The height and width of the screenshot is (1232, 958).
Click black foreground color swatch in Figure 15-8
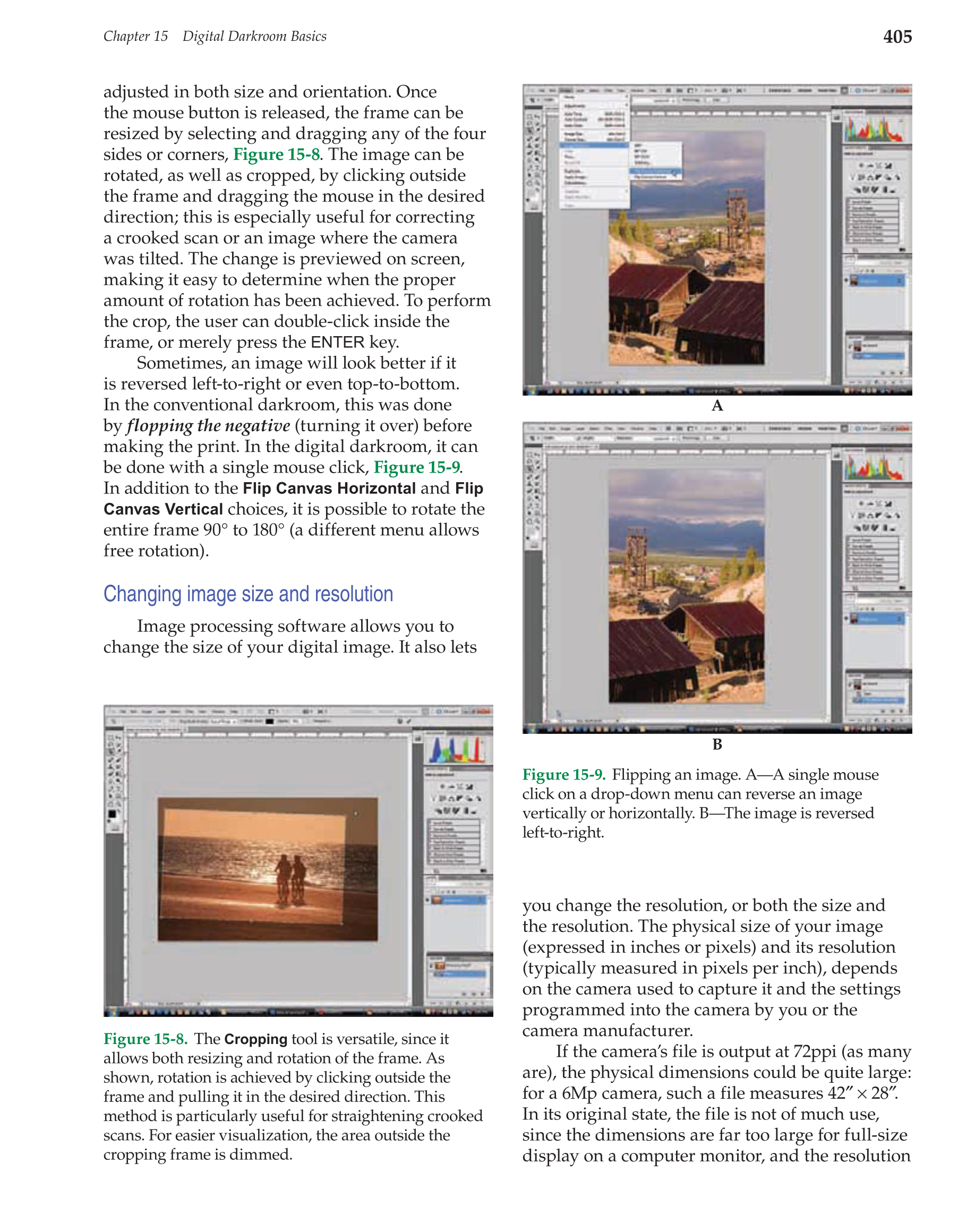point(111,814)
